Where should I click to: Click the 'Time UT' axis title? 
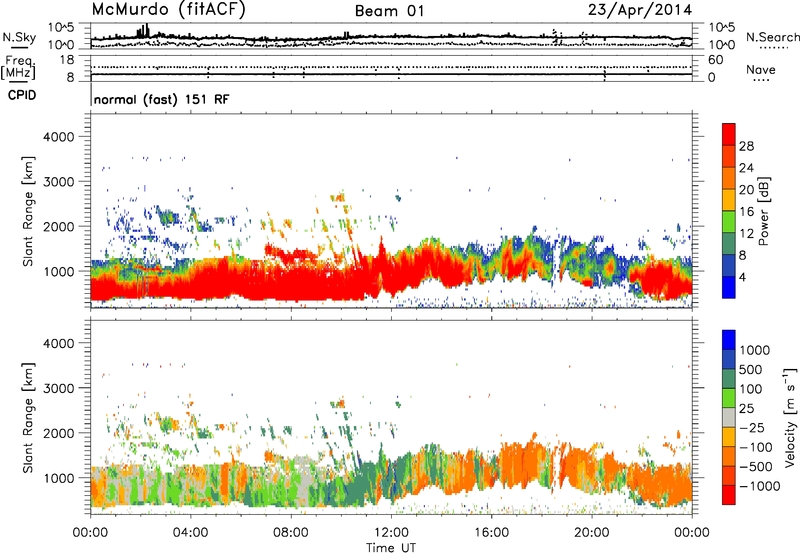(x=391, y=548)
